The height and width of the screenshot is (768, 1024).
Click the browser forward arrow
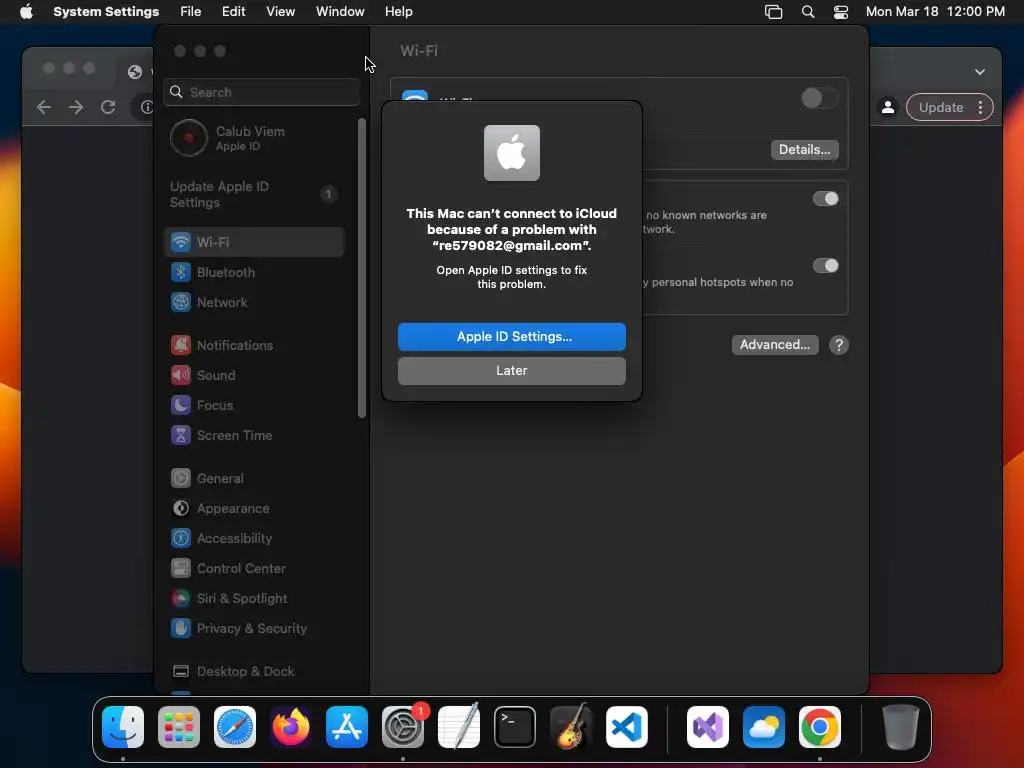pyautogui.click(x=76, y=107)
